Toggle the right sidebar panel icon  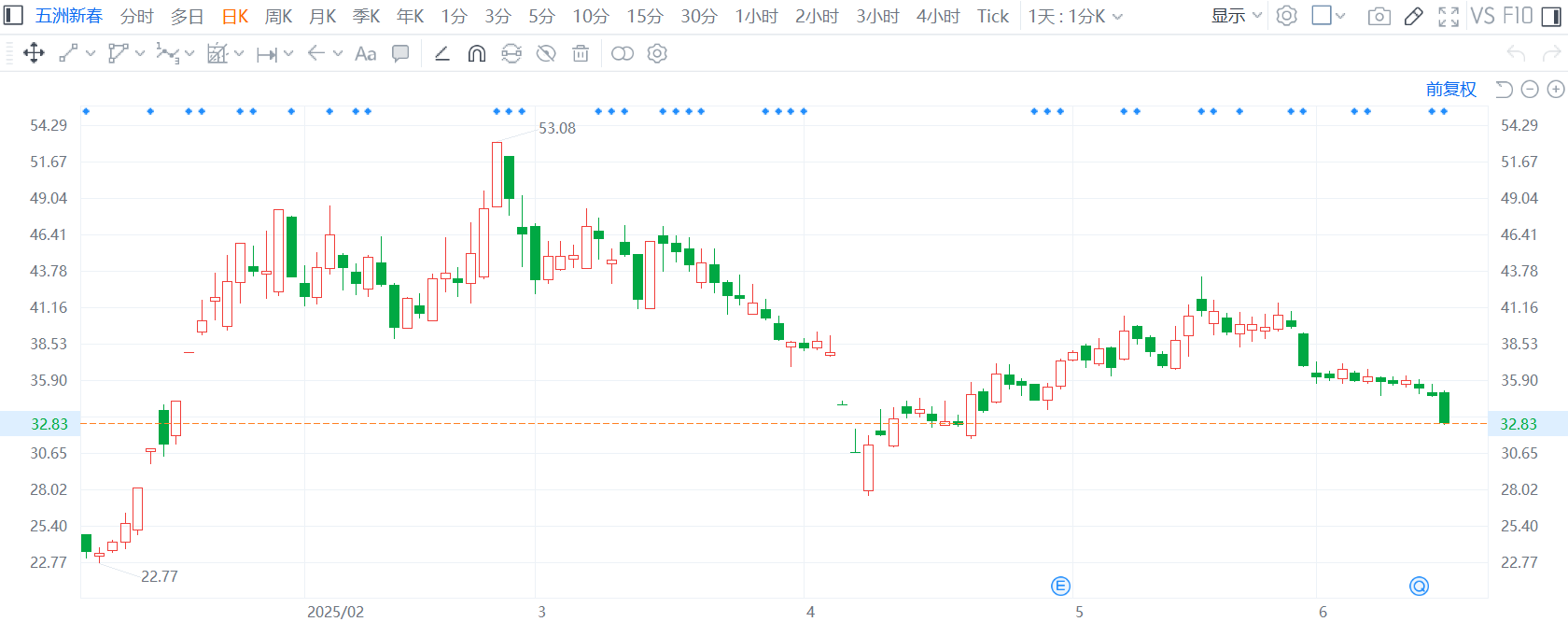click(1553, 16)
